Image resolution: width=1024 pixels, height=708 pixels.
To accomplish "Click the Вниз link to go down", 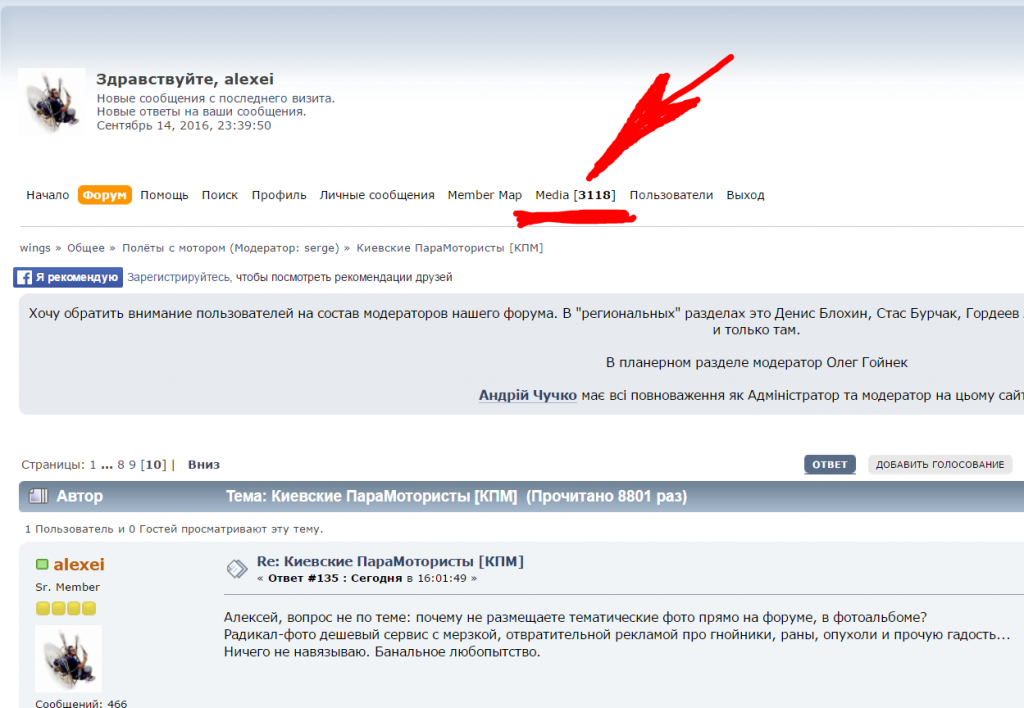I will [x=204, y=464].
